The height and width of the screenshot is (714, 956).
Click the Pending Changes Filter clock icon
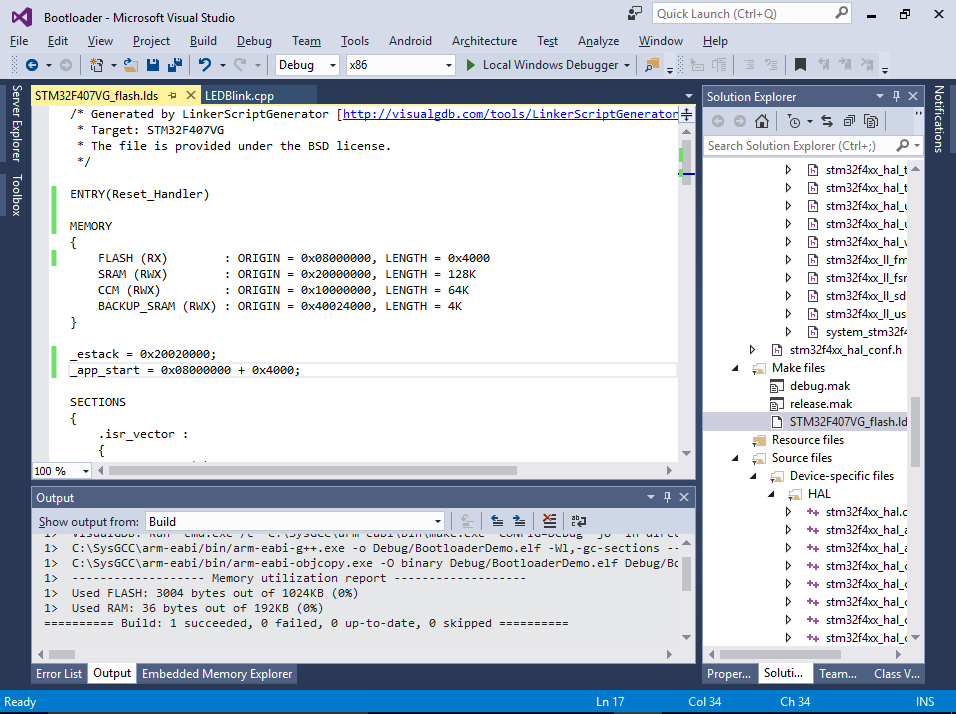pos(794,121)
